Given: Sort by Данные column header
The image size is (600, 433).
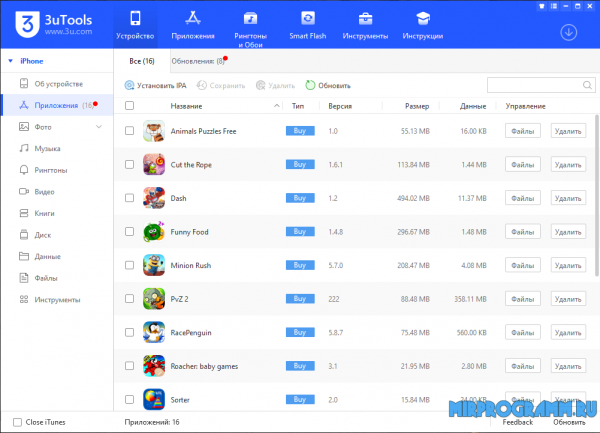Looking at the screenshot, I should coord(473,106).
